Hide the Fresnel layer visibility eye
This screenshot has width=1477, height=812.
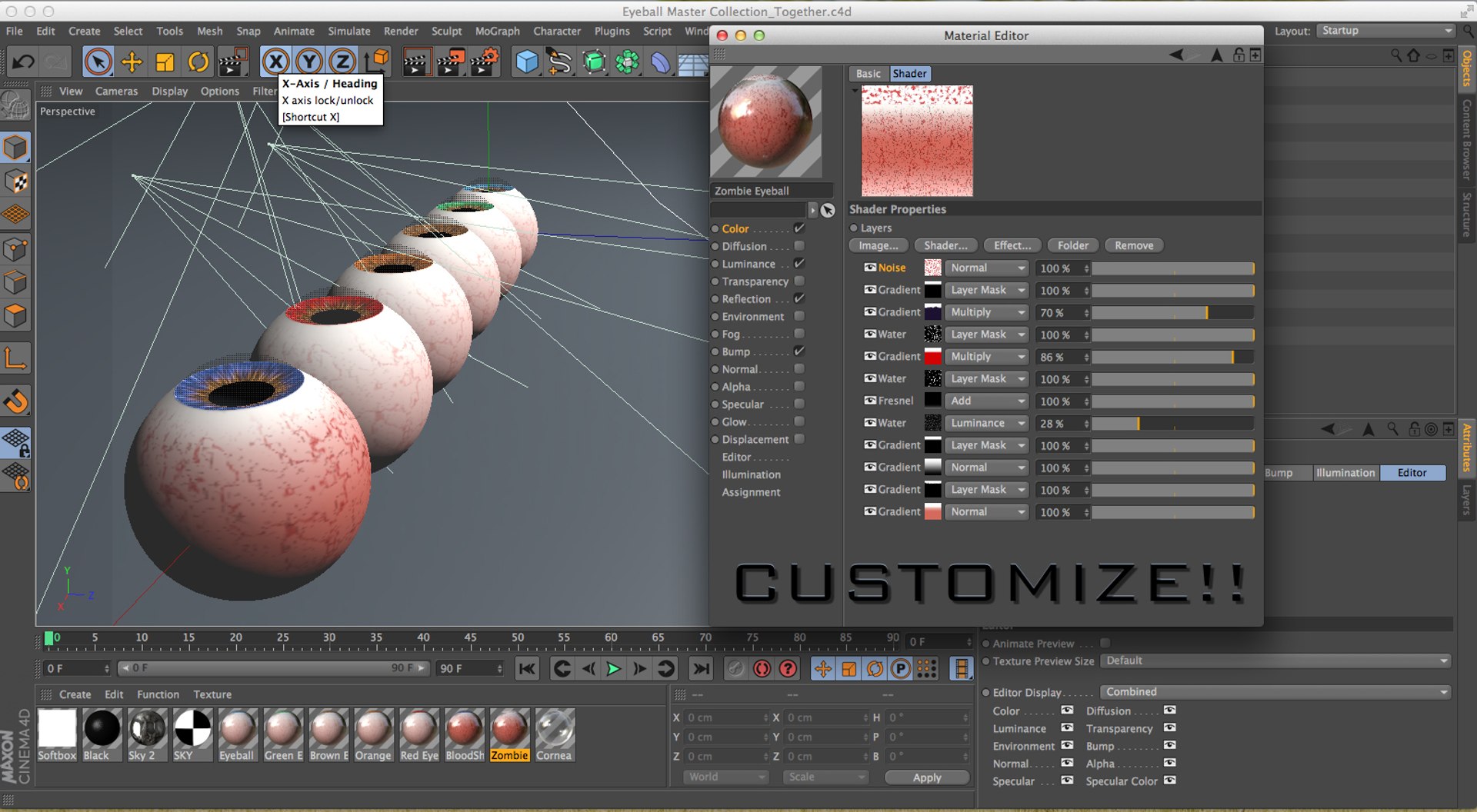click(x=870, y=401)
